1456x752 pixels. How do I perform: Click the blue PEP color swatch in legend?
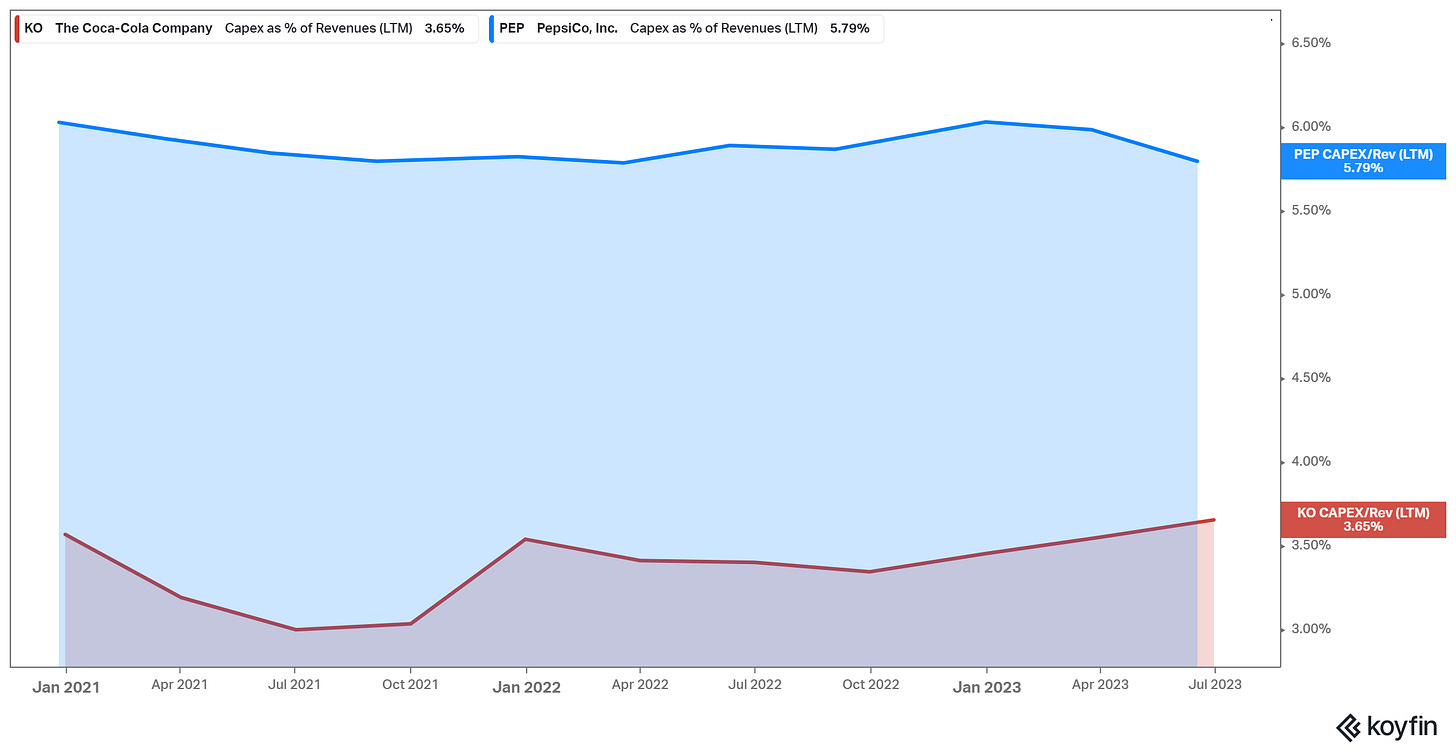491,28
